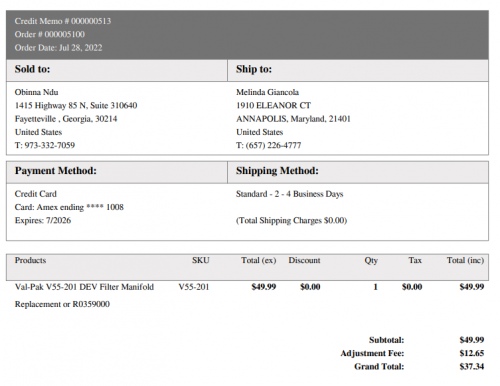The width and height of the screenshot is (500, 386).
Task: Select Fayetteville, Georgia, 30214 line
Action: [x=66, y=119]
